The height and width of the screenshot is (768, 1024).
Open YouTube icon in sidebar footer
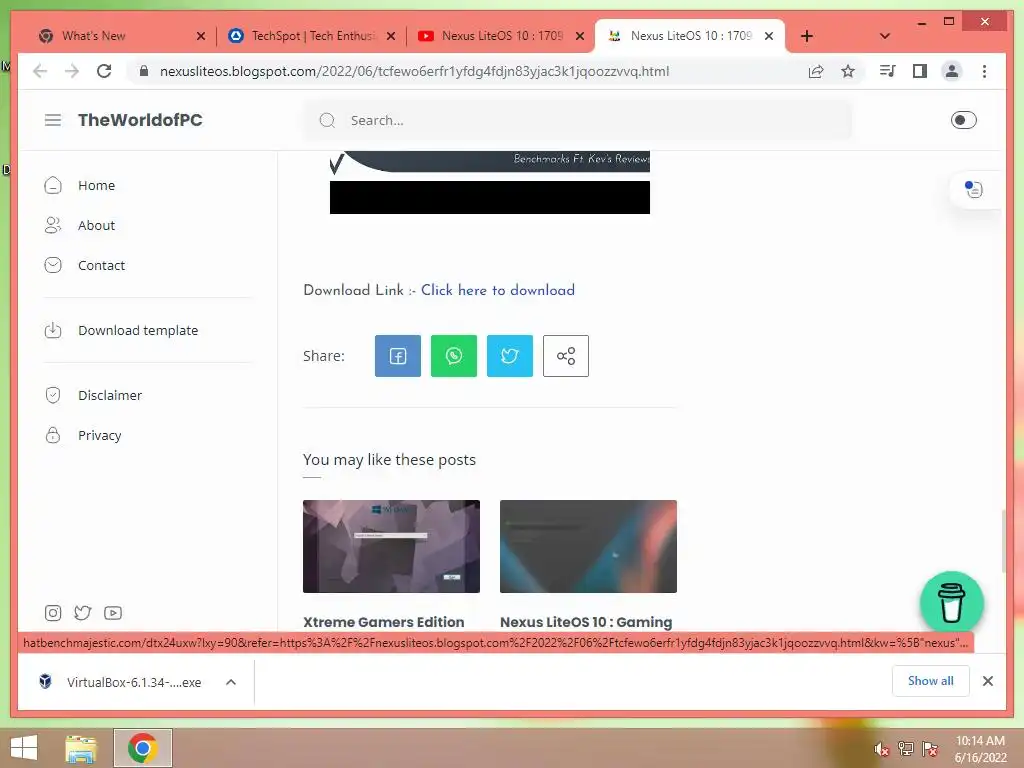click(112, 613)
